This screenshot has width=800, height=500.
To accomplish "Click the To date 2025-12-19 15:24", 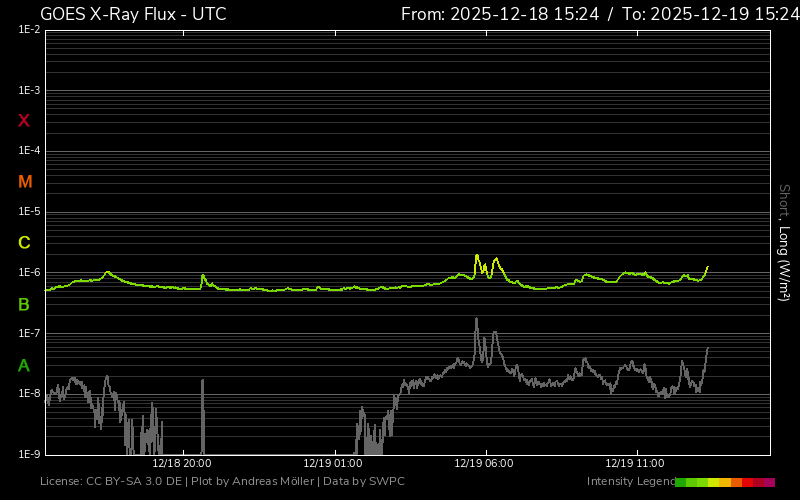I will tap(710, 14).
